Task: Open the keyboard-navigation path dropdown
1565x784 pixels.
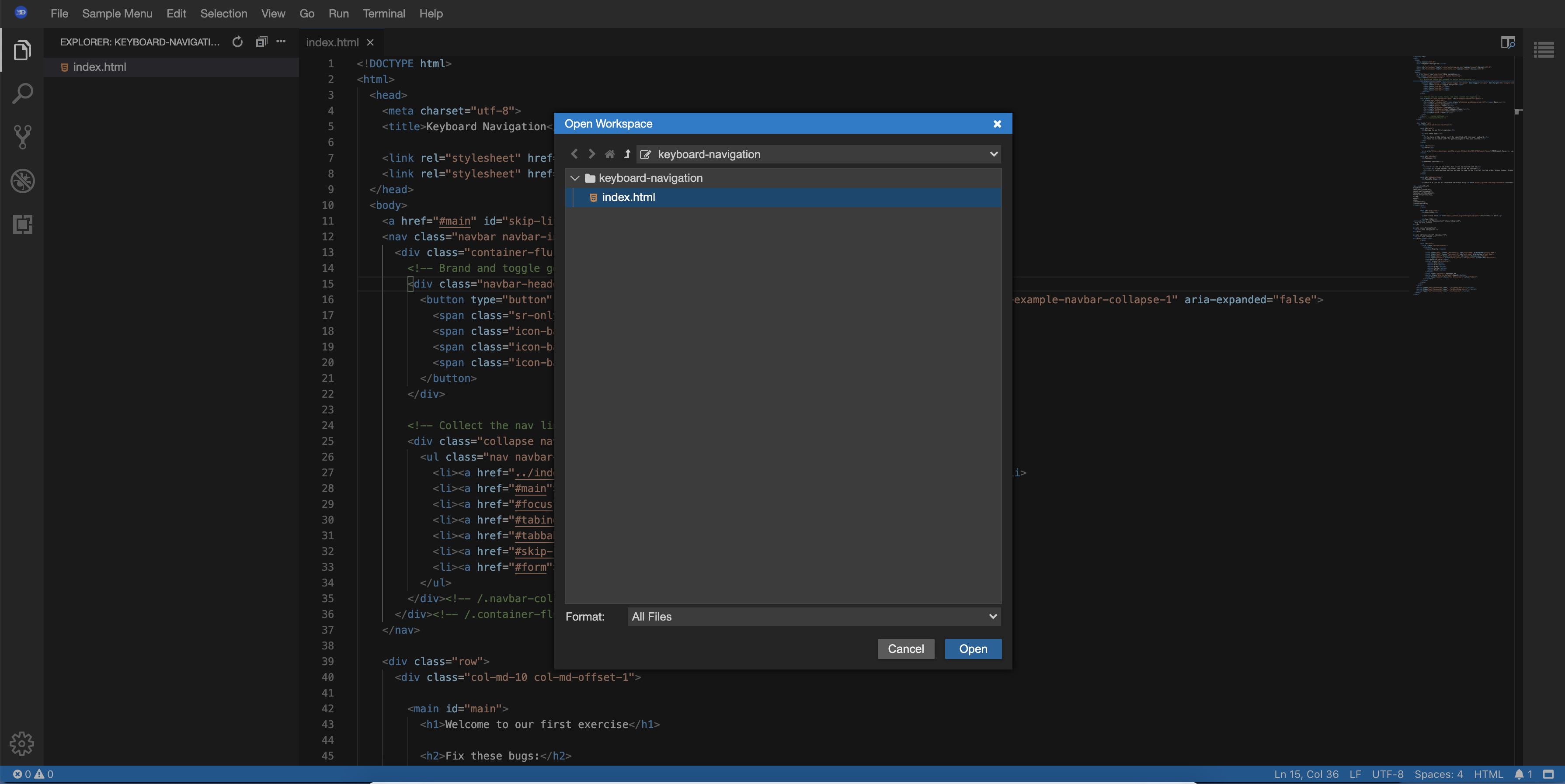Action: [x=992, y=154]
